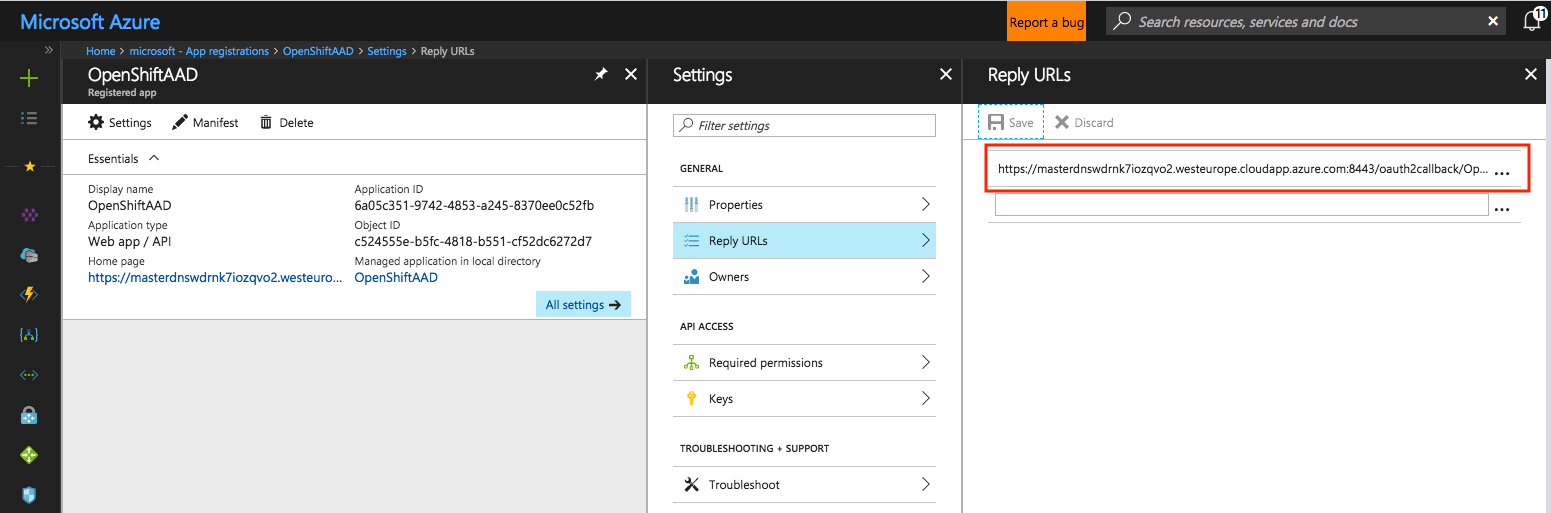Click the Filter settings search box
This screenshot has height=513, width=1551.
[805, 126]
